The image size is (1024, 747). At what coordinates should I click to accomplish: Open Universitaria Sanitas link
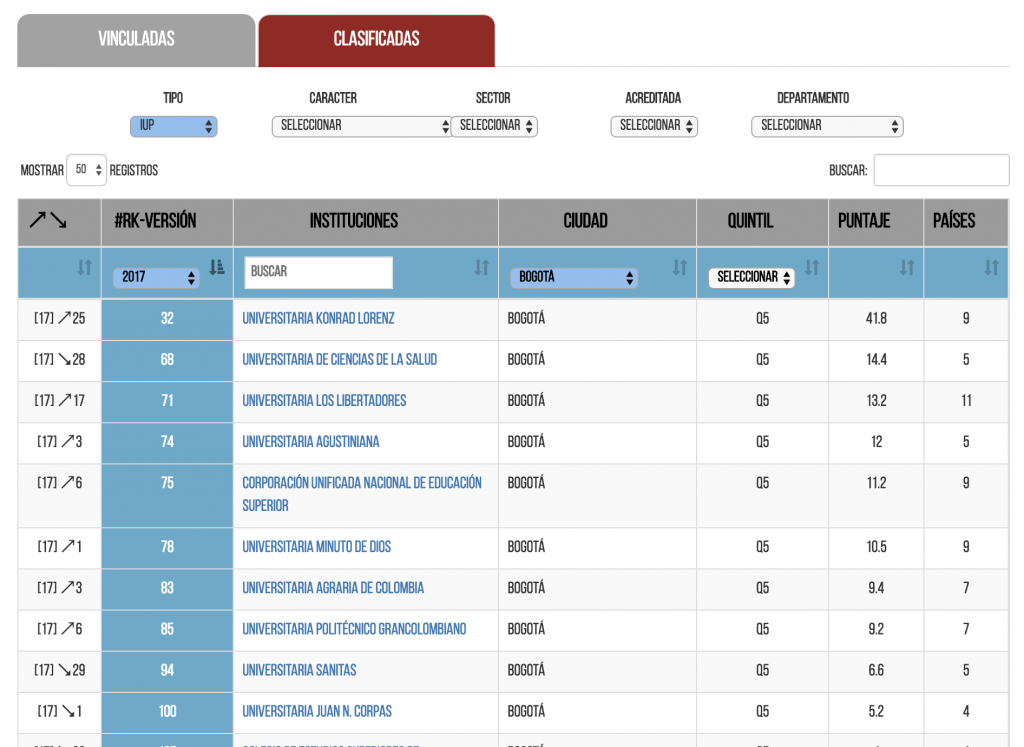(300, 671)
